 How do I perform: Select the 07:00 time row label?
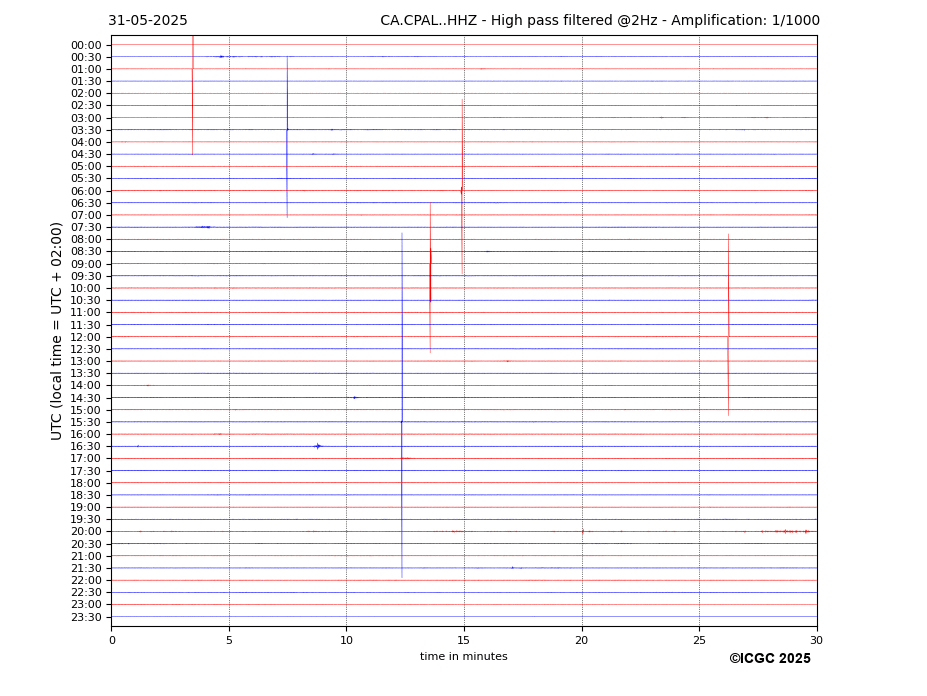[86, 215]
